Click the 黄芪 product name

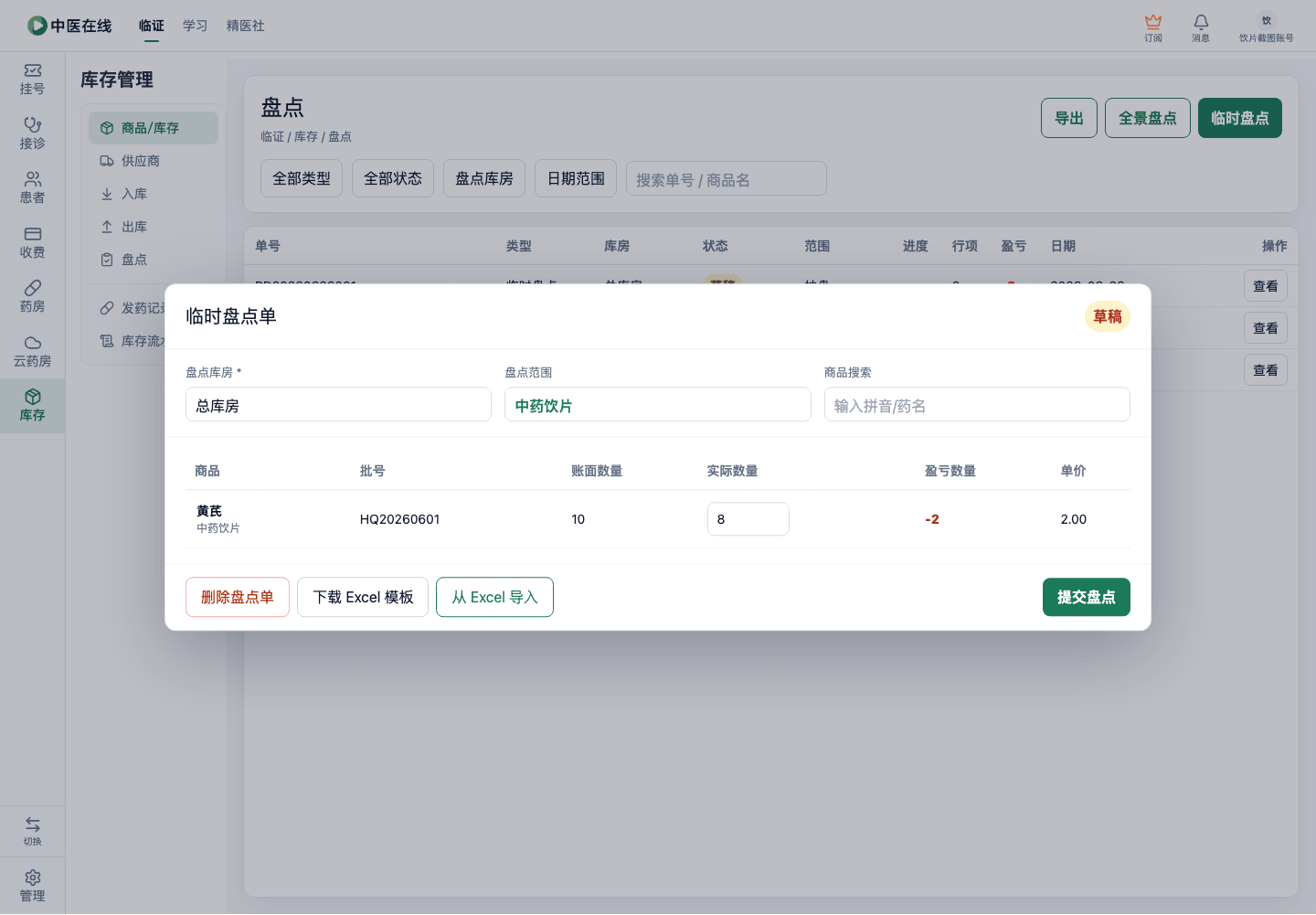[209, 511]
